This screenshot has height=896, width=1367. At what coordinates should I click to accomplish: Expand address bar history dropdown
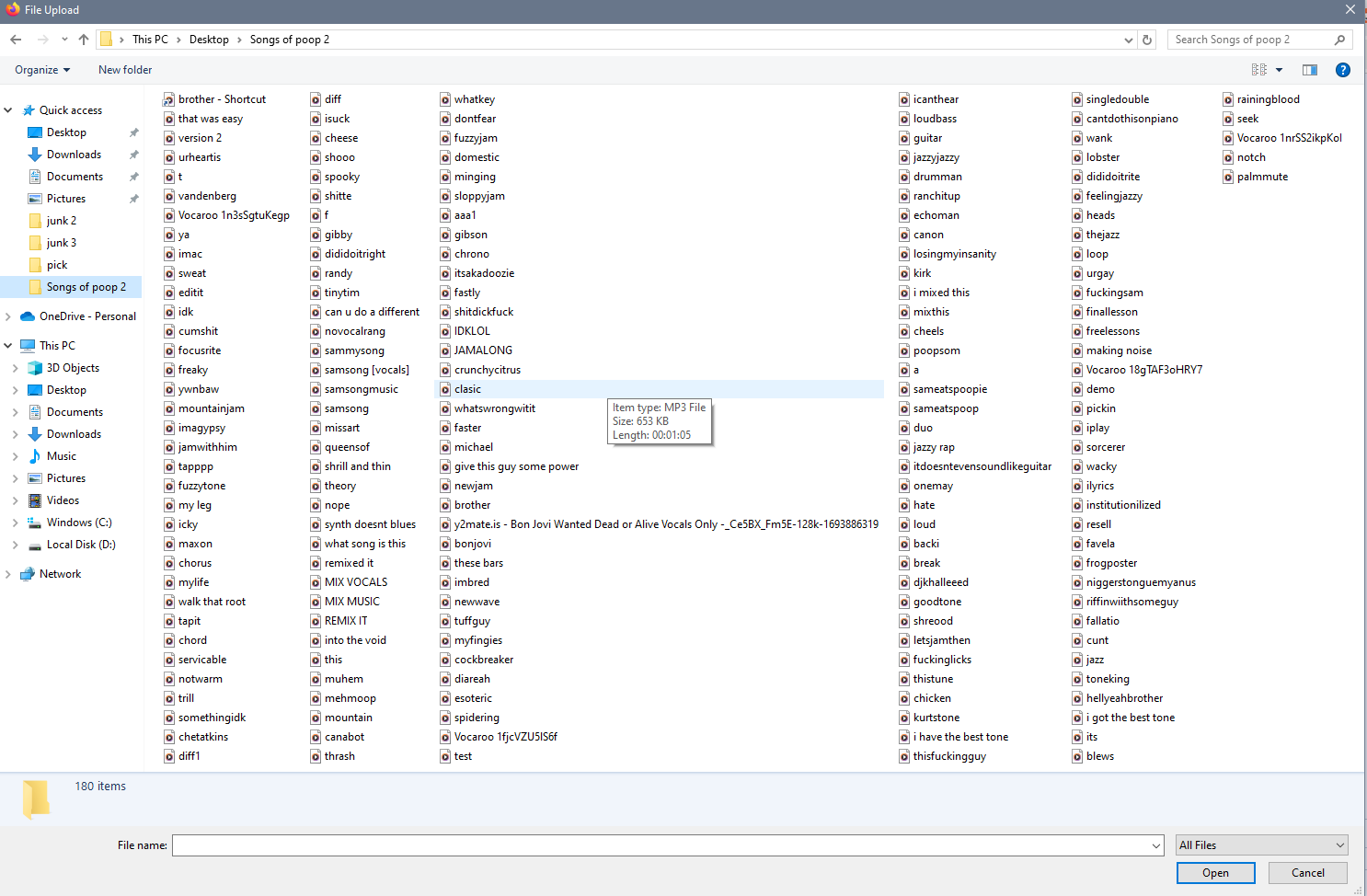click(1129, 40)
